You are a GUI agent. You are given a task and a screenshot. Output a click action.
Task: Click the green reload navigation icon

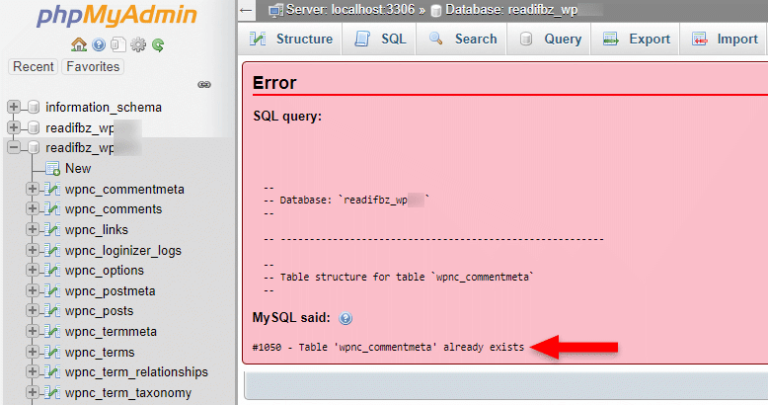coord(158,45)
